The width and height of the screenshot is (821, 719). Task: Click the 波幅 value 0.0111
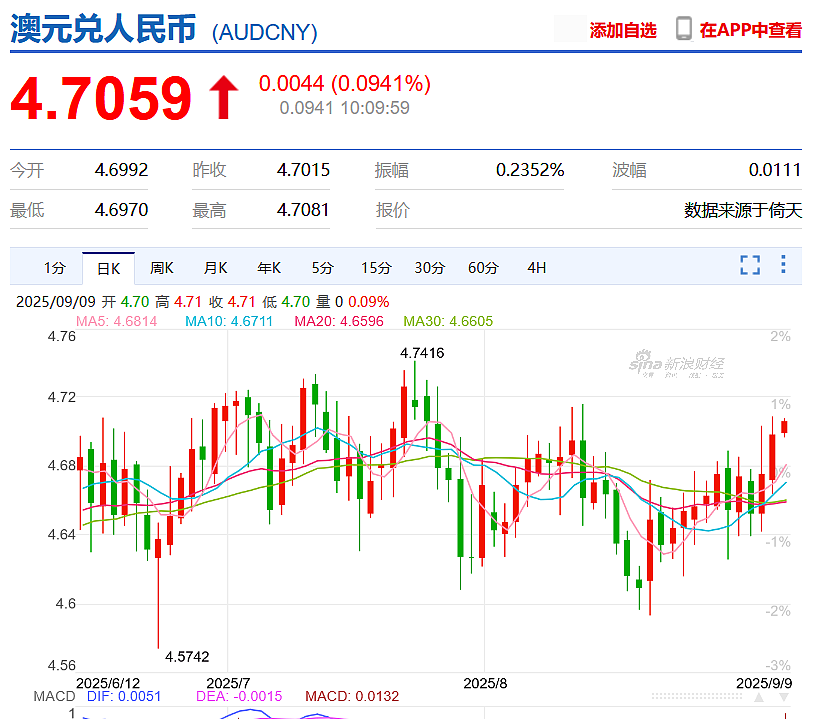(x=775, y=170)
